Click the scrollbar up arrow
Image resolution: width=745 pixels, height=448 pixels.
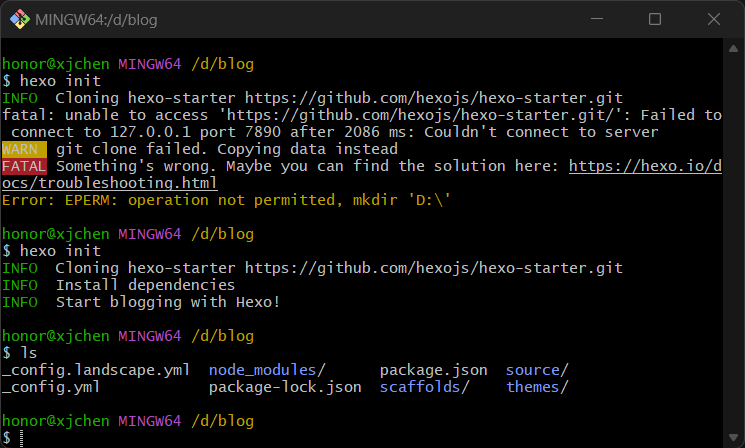point(736,50)
